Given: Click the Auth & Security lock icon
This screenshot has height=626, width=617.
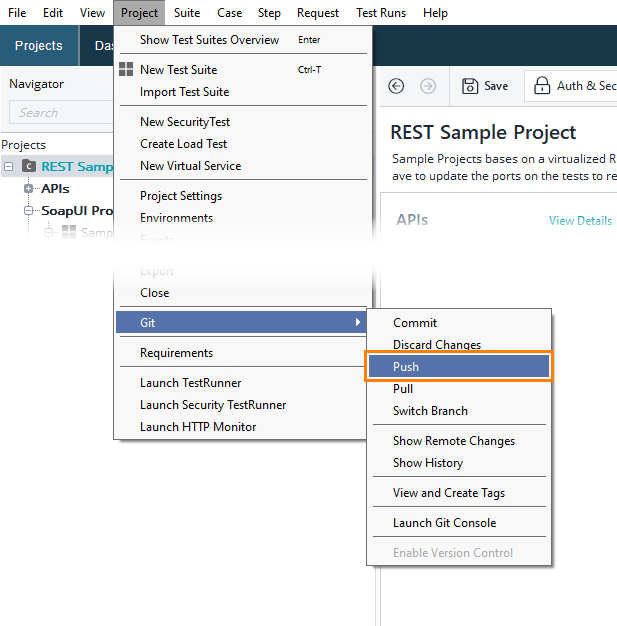Looking at the screenshot, I should (542, 85).
